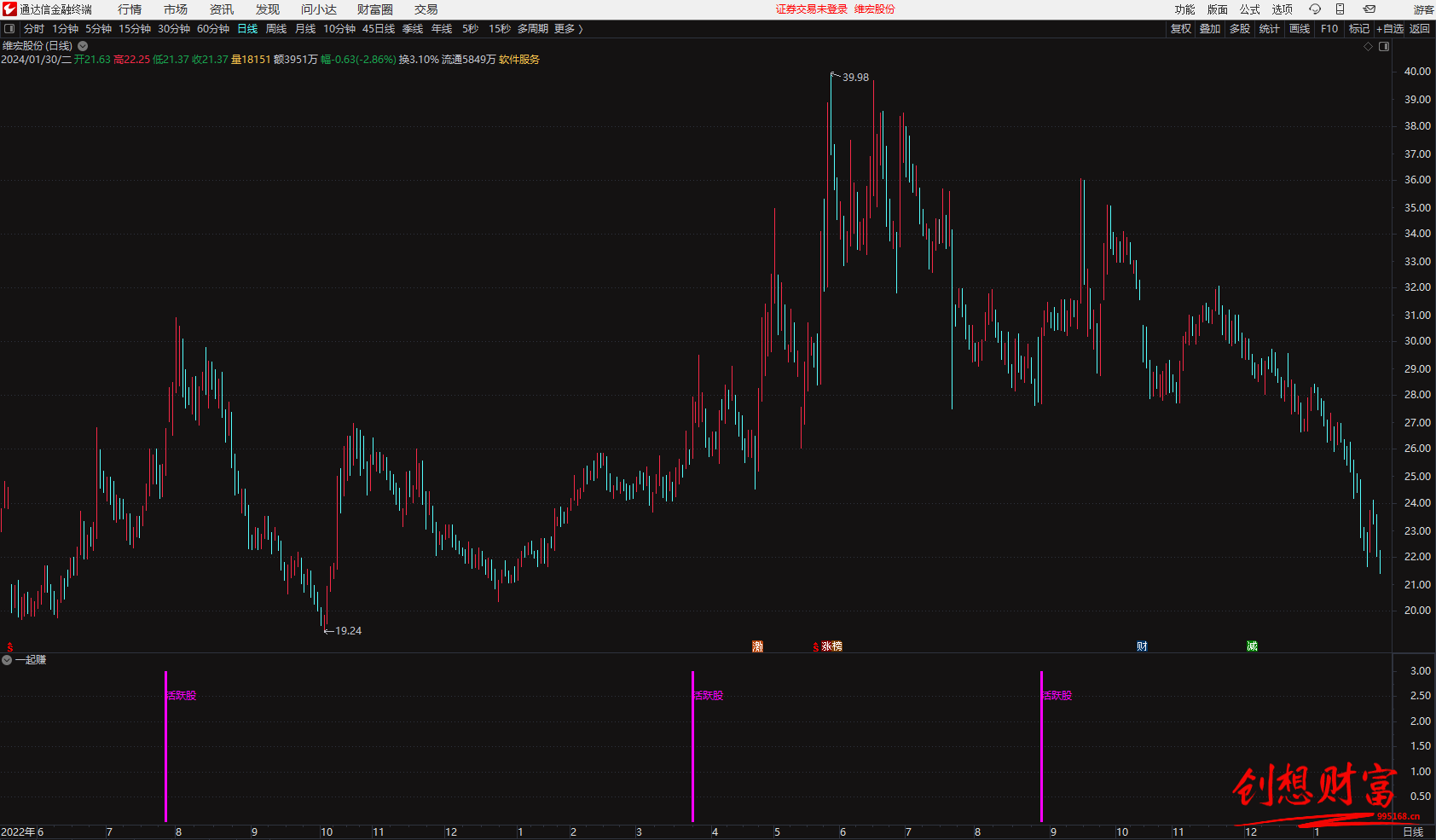Open the envelope messages icon
The height and width of the screenshot is (840, 1436).
click(x=1369, y=9)
